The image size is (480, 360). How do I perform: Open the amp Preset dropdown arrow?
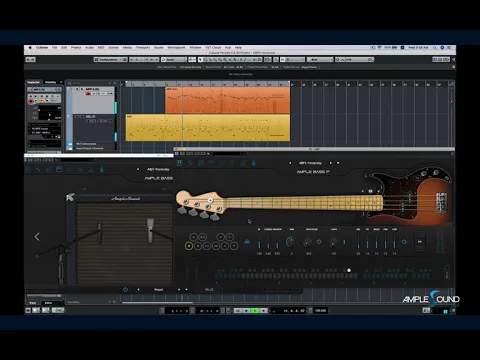186,290
